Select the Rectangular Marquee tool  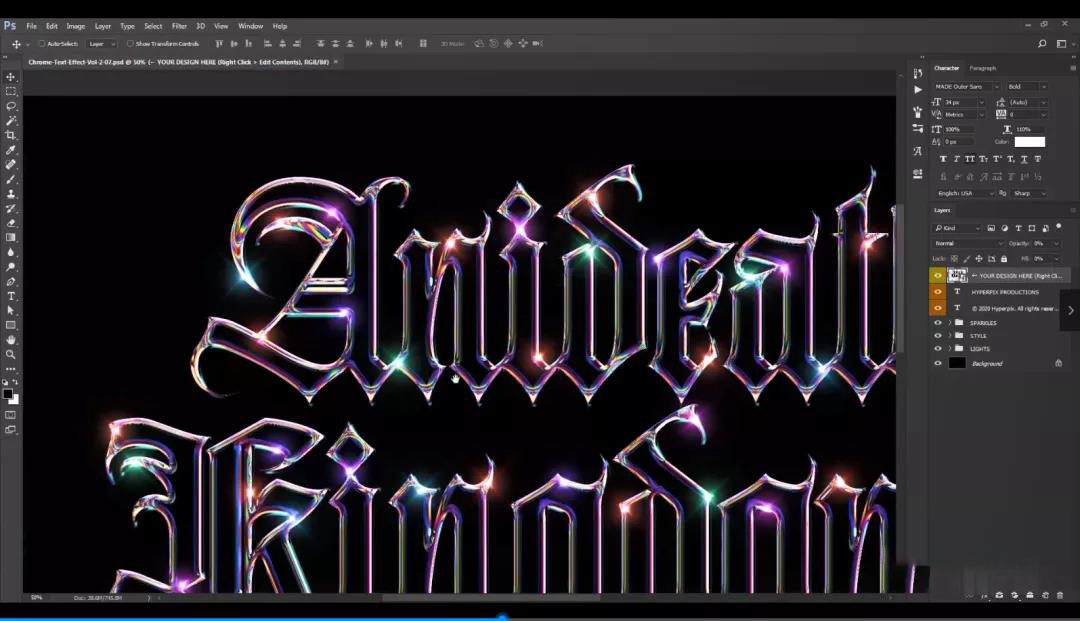click(x=11, y=91)
